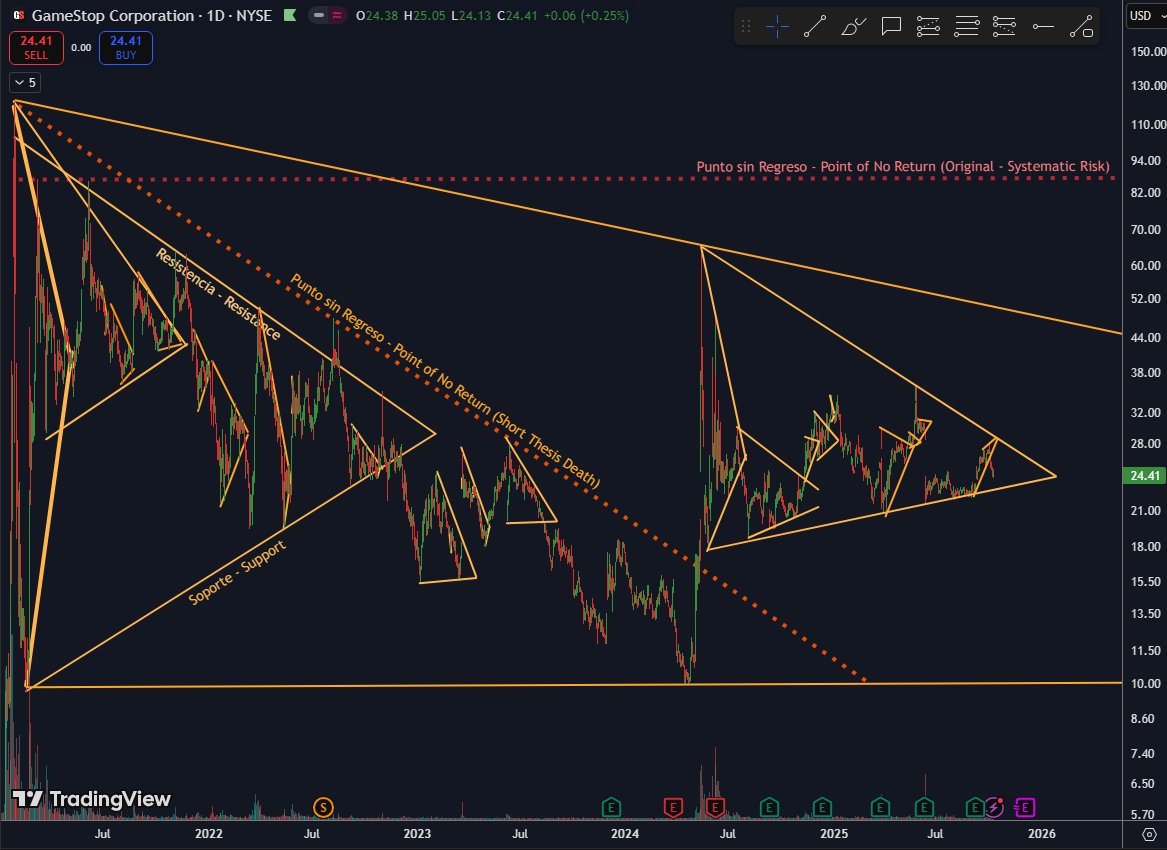Click the 2025 label on time axis
1167x850 pixels.
click(x=834, y=834)
